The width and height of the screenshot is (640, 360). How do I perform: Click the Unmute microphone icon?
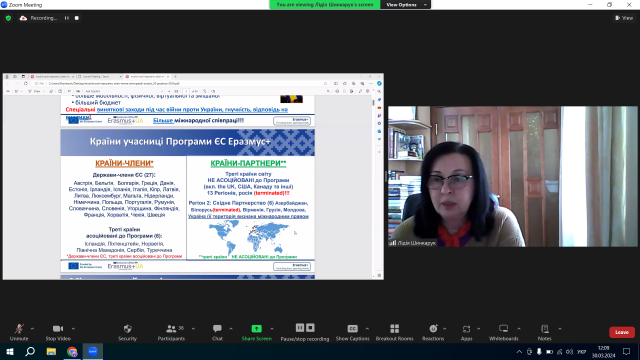pyautogui.click(x=19, y=329)
